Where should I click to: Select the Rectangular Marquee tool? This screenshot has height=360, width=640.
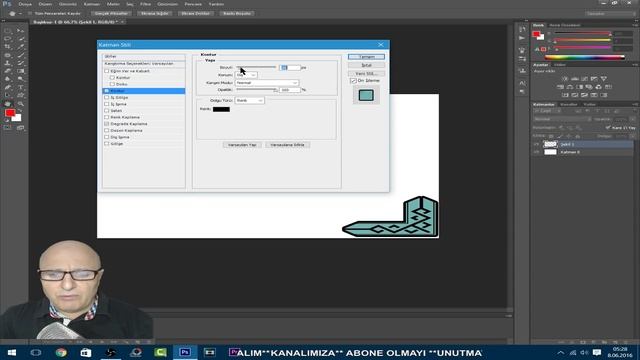(8, 31)
